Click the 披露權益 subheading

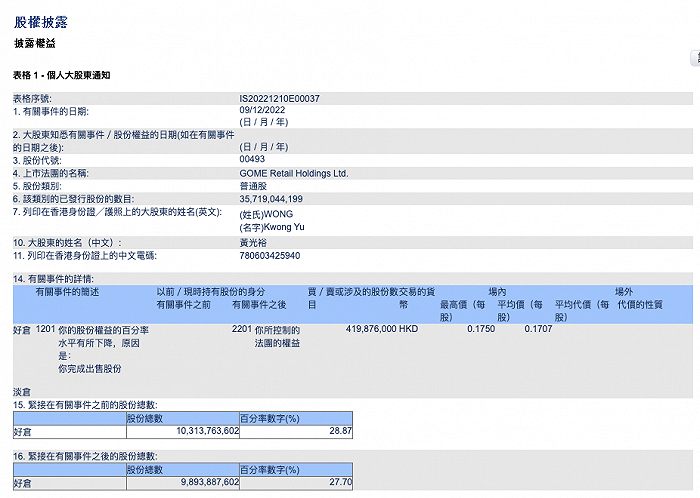pos(35,43)
